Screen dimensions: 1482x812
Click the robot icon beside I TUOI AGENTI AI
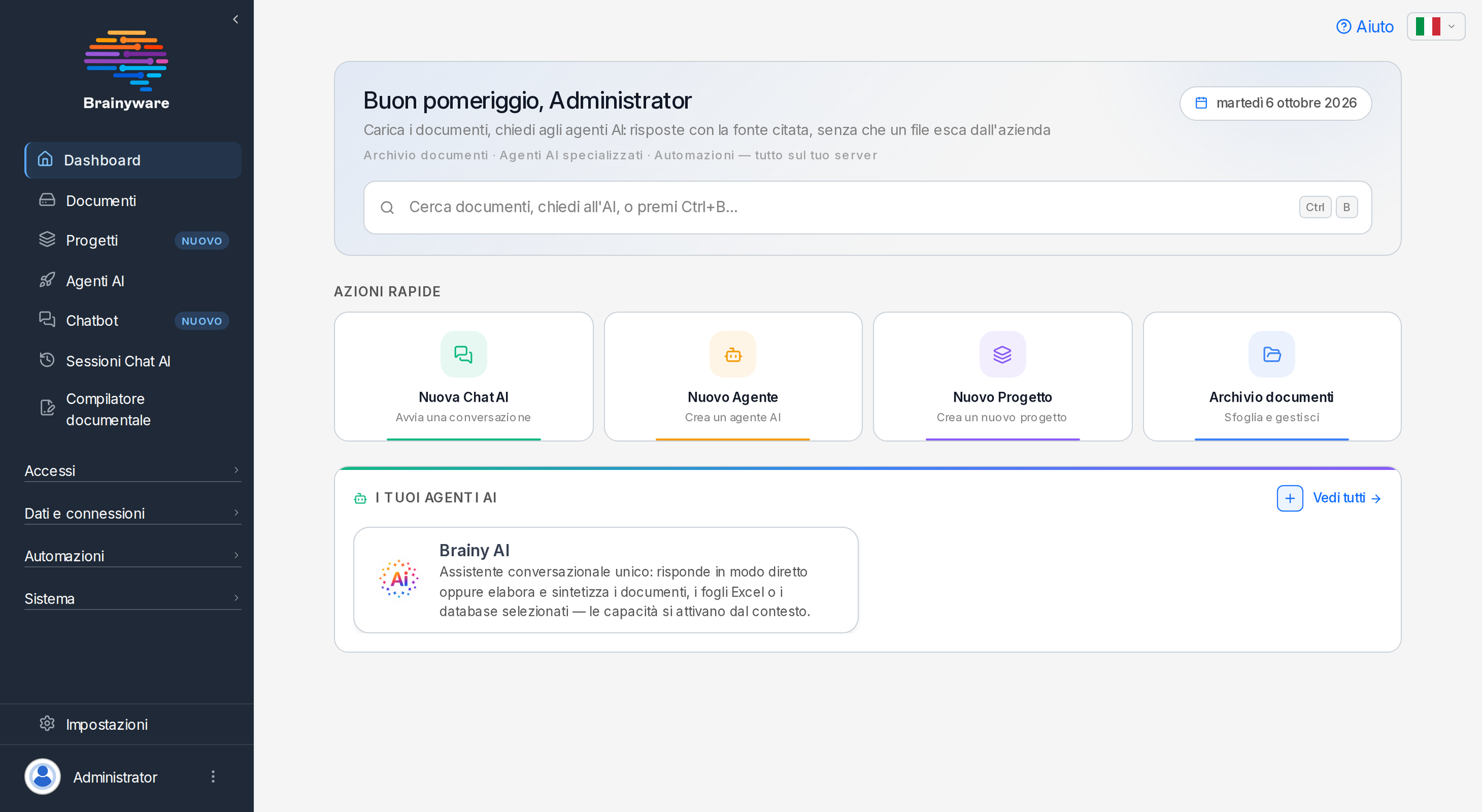point(360,498)
